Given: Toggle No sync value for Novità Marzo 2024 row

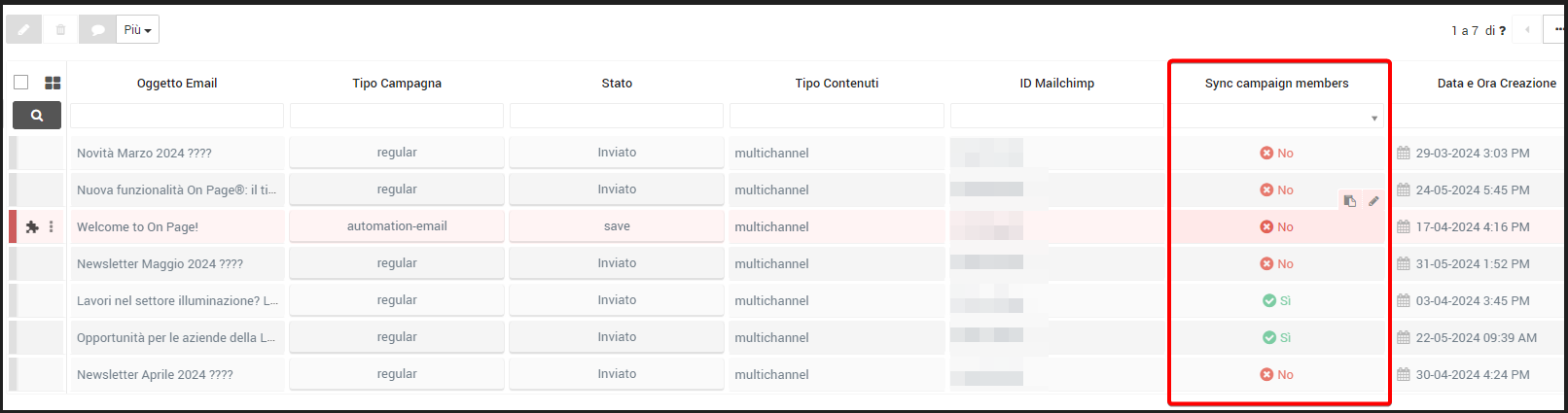Looking at the screenshot, I should (1276, 153).
